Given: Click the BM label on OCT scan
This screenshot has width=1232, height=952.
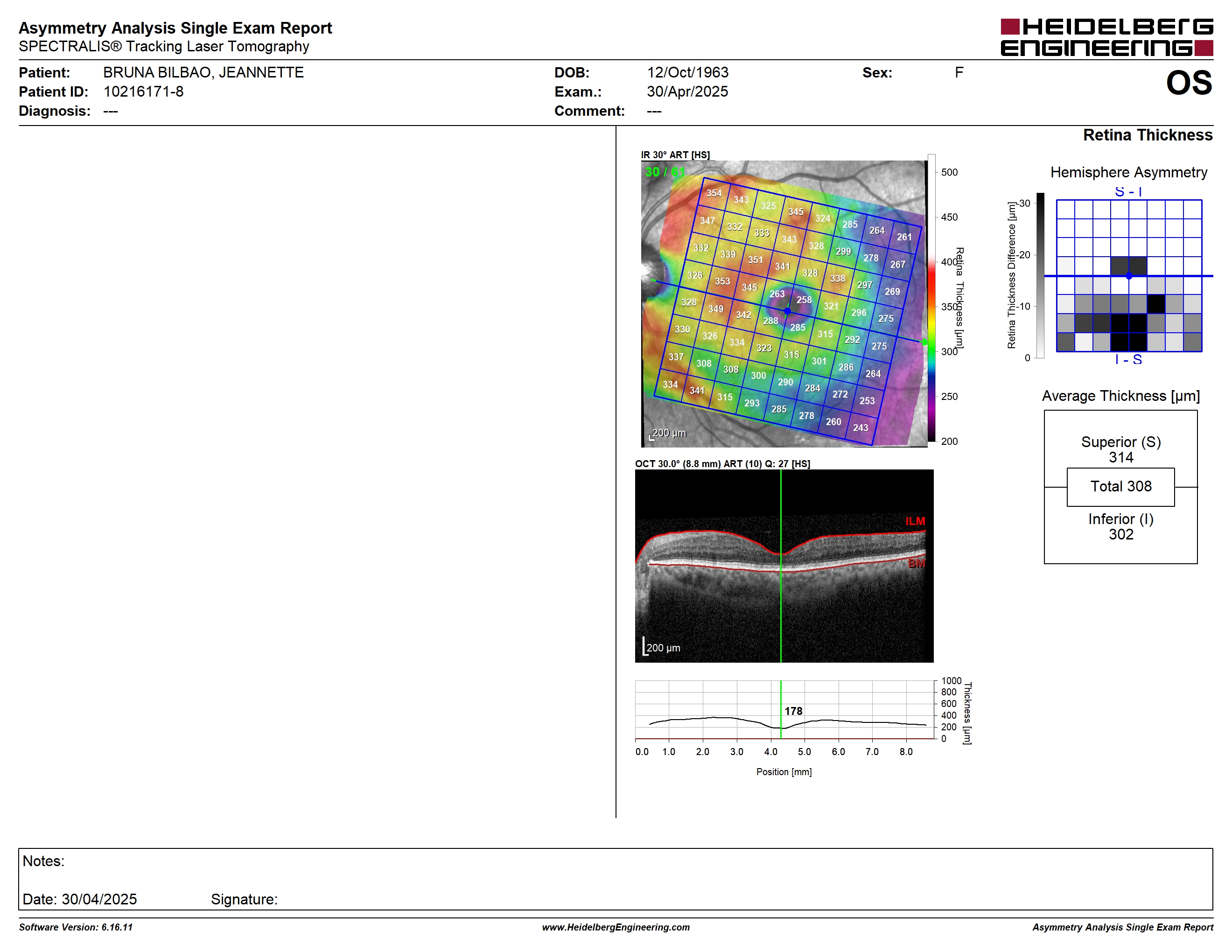Looking at the screenshot, I should click(917, 563).
